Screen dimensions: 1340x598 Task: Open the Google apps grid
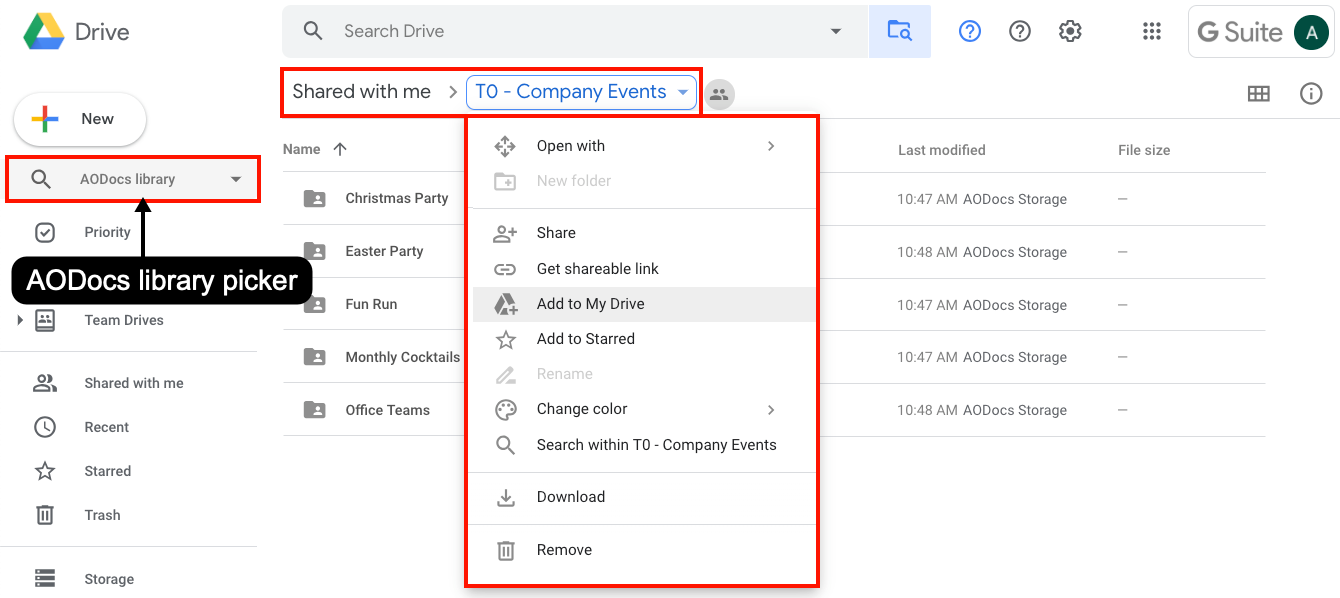(x=1152, y=31)
